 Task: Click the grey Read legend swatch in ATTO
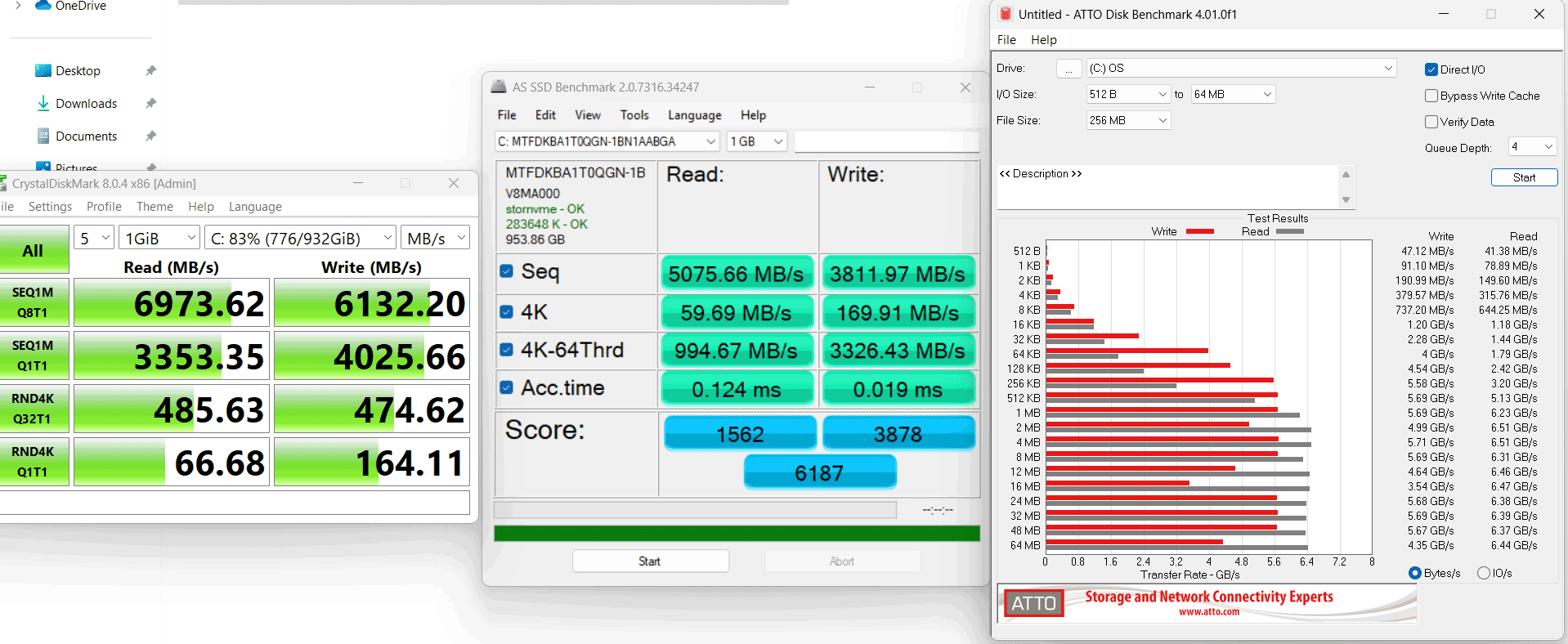[x=1290, y=231]
